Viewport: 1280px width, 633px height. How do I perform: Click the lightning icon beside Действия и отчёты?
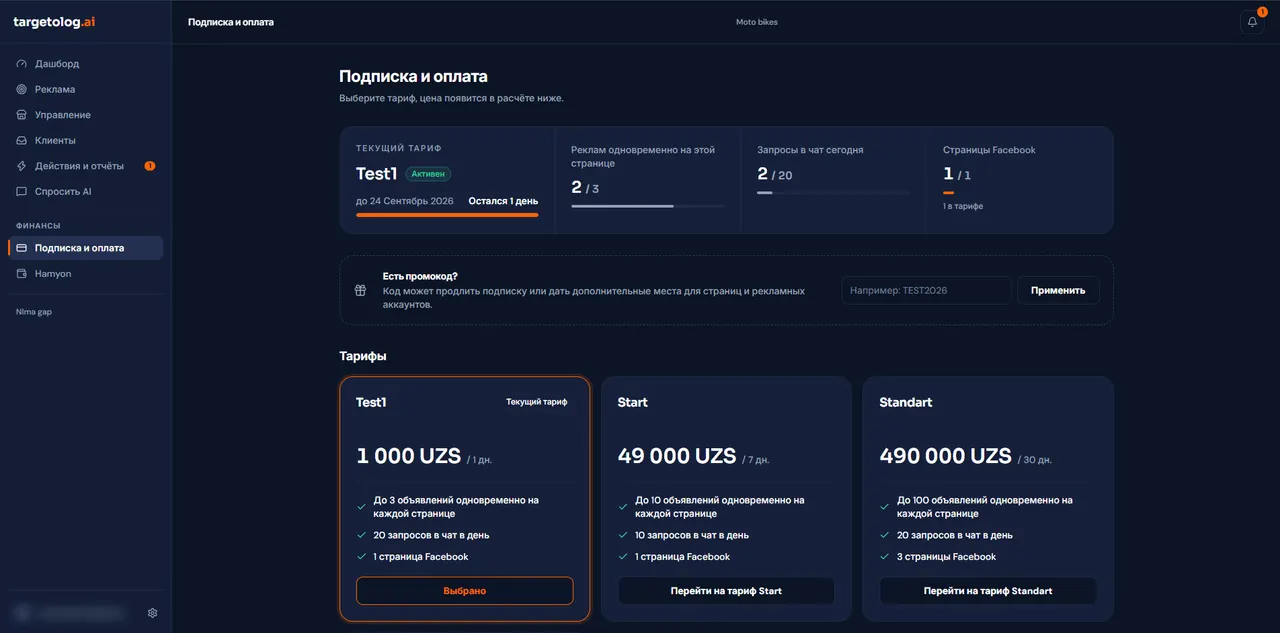pyautogui.click(x=22, y=166)
